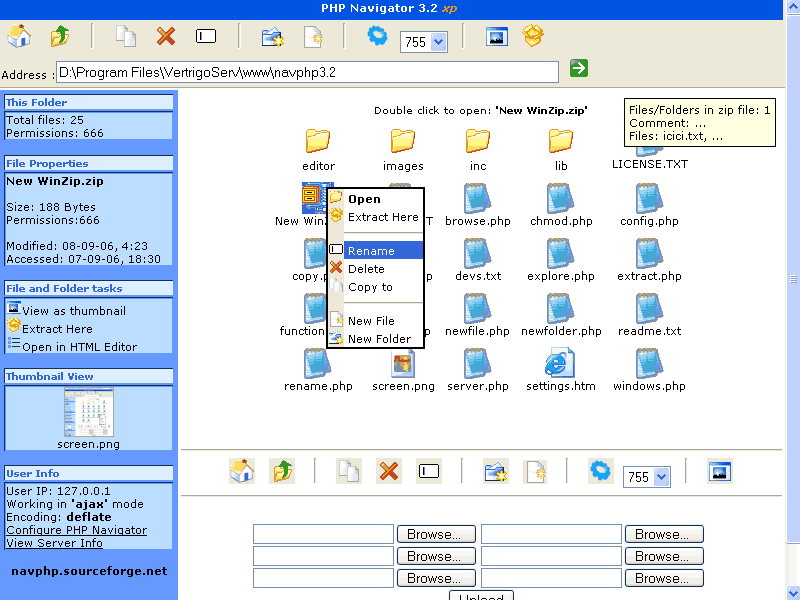Select the screen.png image file icon

pos(403,363)
